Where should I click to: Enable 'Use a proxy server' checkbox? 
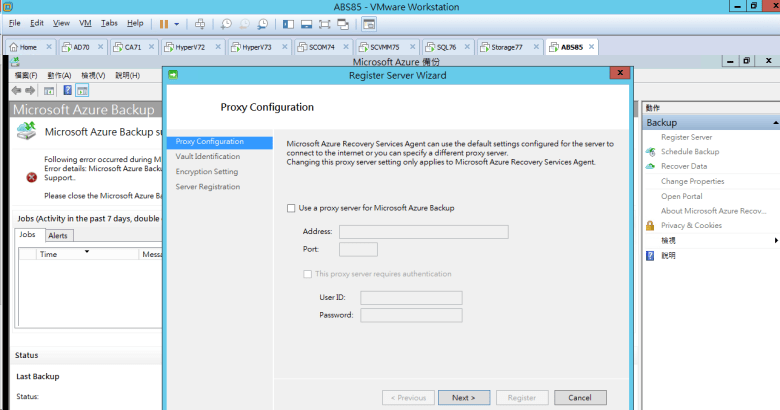click(291, 208)
